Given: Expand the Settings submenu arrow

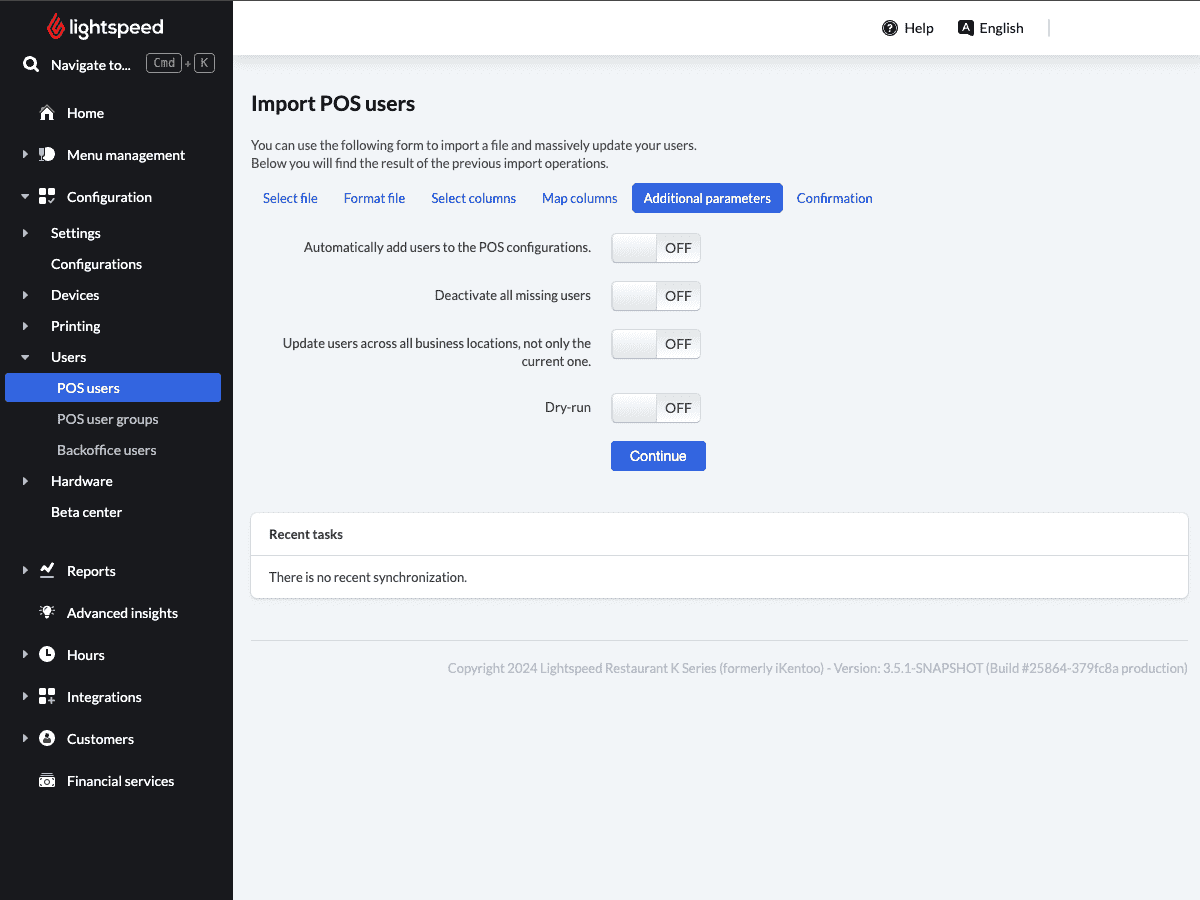Looking at the screenshot, I should click(x=25, y=233).
